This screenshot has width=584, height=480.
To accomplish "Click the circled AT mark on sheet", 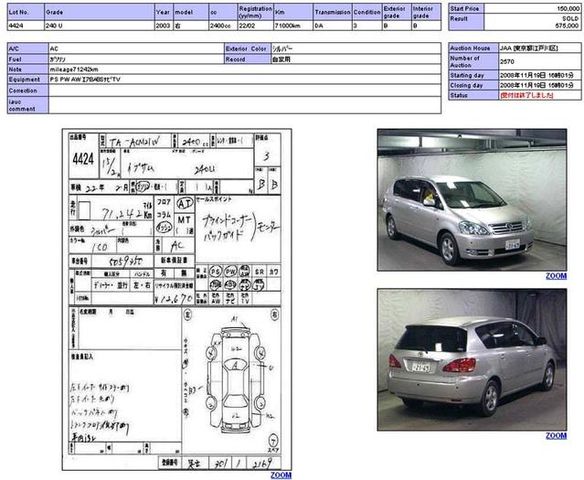I will coord(185,203).
